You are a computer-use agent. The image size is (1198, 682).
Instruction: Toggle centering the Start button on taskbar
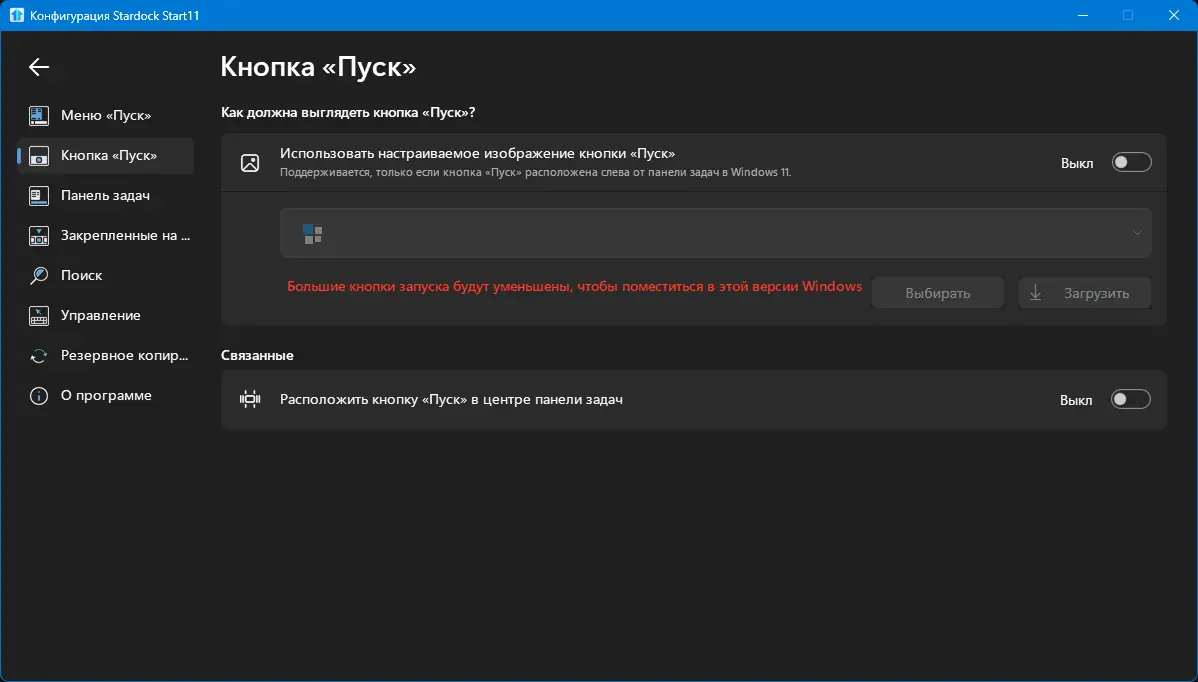pos(1131,400)
